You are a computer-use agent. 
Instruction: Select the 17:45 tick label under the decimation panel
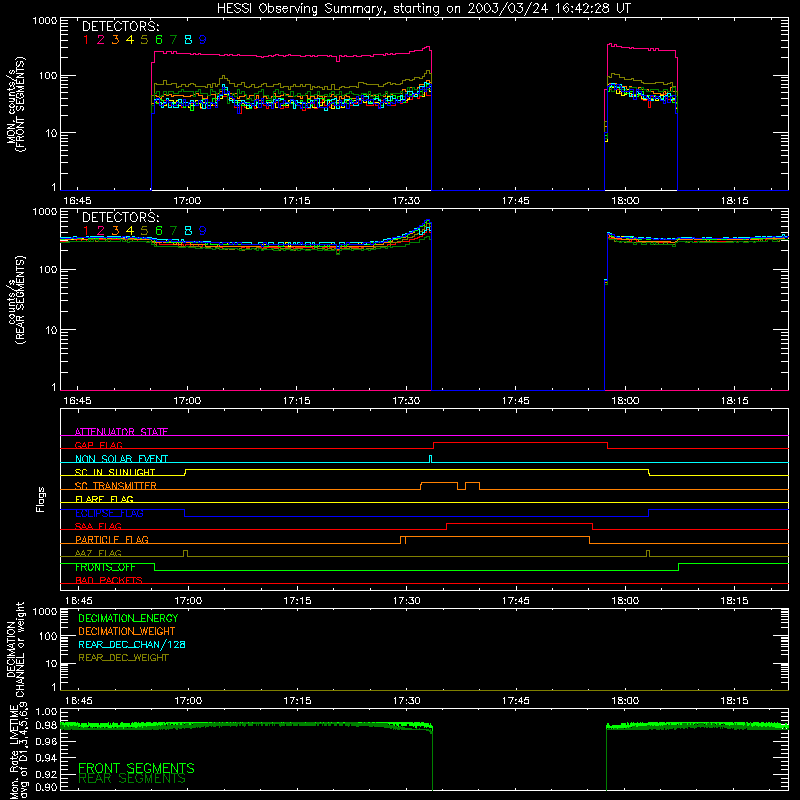pos(516,701)
